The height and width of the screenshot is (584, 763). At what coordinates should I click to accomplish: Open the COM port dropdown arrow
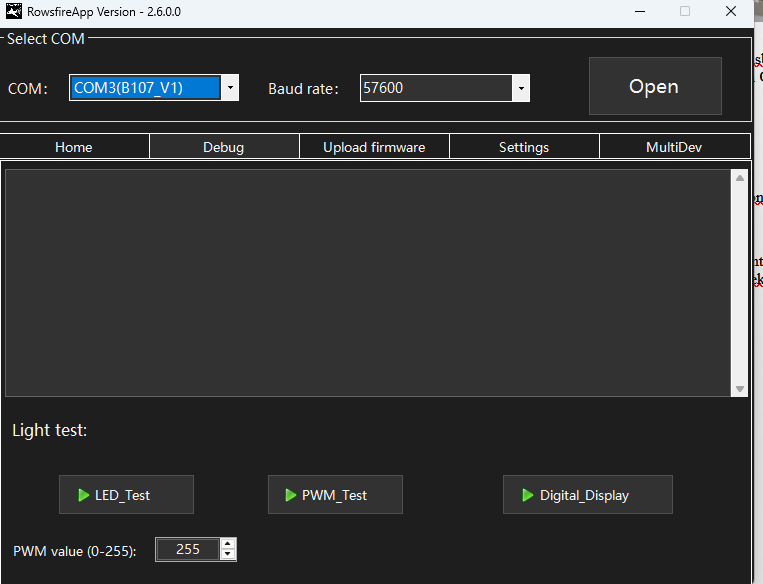(230, 88)
